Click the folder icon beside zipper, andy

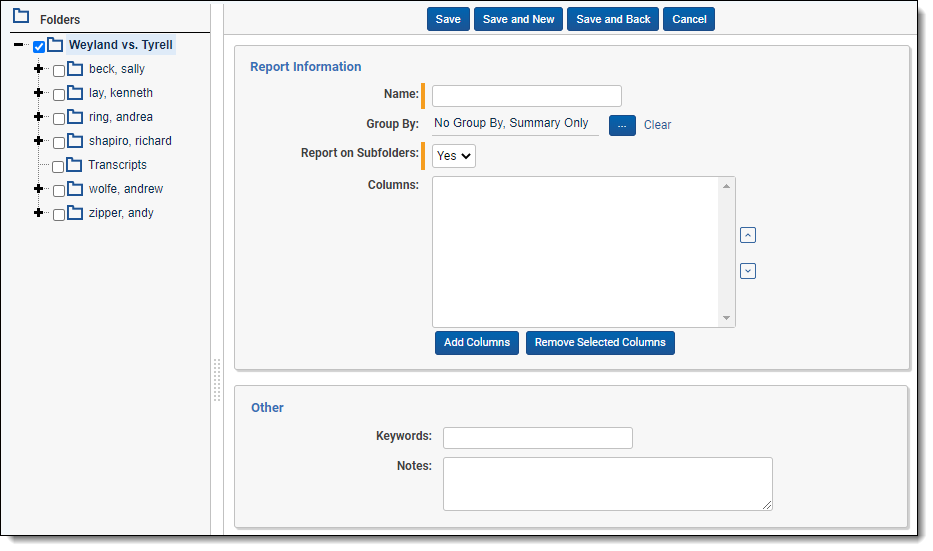(x=75, y=213)
